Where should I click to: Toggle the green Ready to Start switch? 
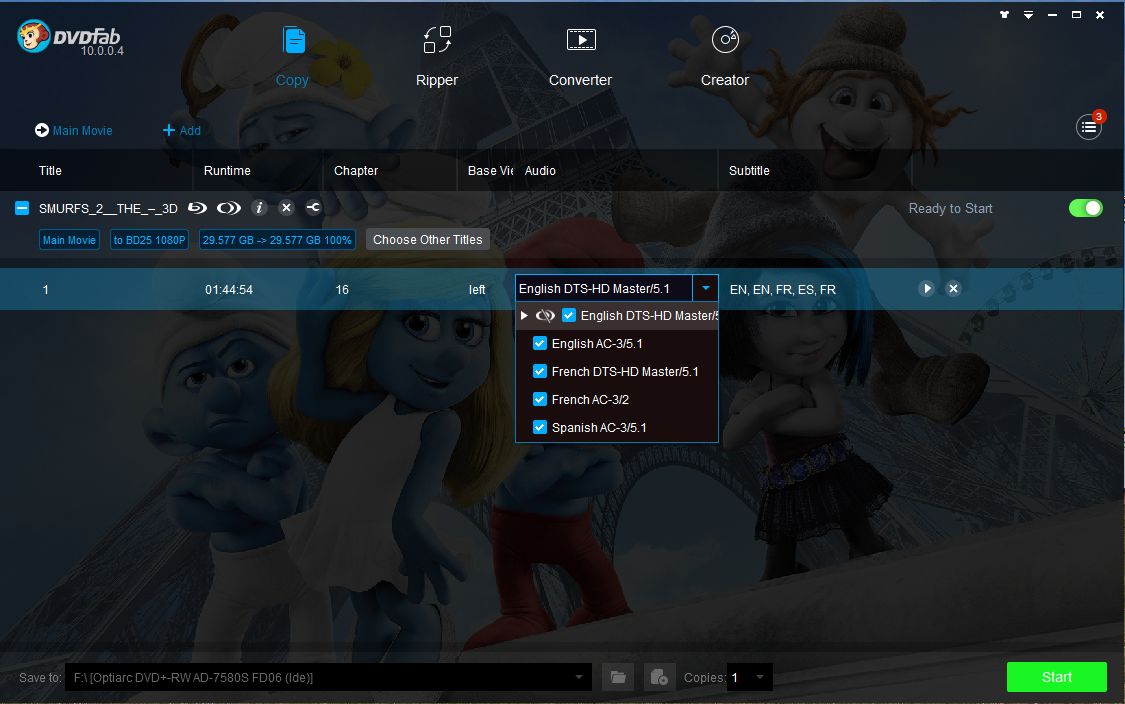[x=1086, y=208]
